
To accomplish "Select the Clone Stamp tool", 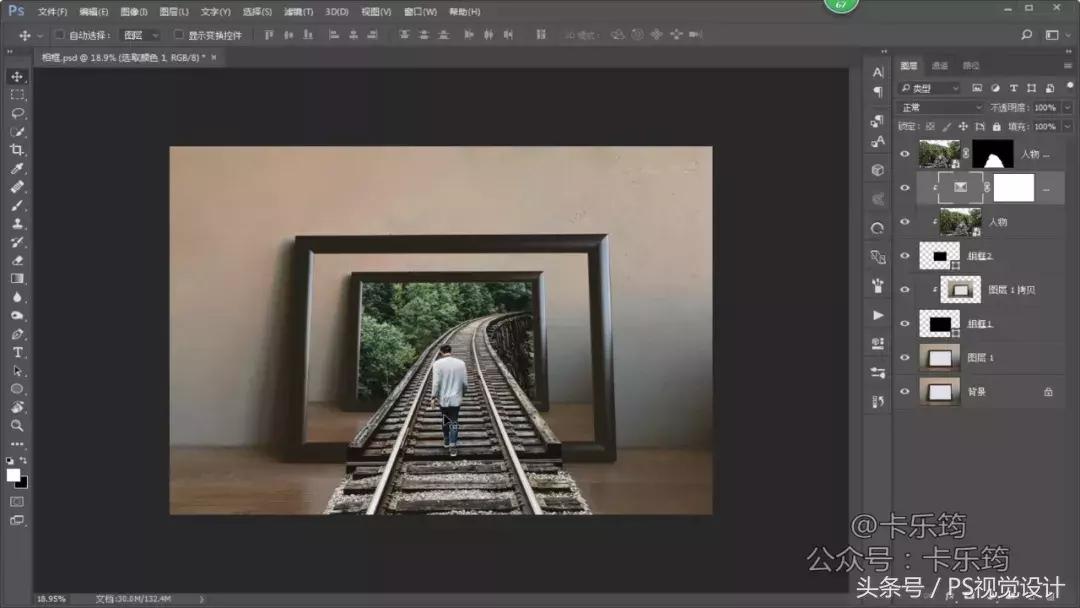I will click(x=17, y=224).
